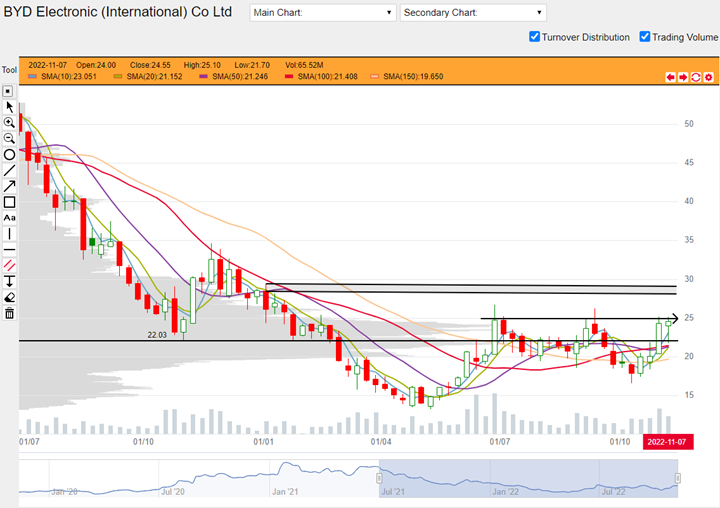The height and width of the screenshot is (508, 720).
Task: Grab the right handle of range navigator
Action: coord(677,478)
